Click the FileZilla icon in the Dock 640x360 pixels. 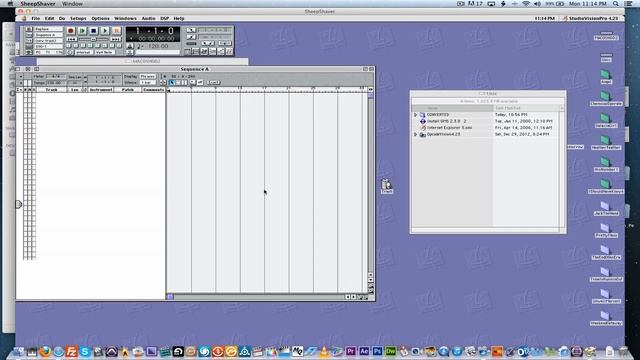(x=72, y=351)
